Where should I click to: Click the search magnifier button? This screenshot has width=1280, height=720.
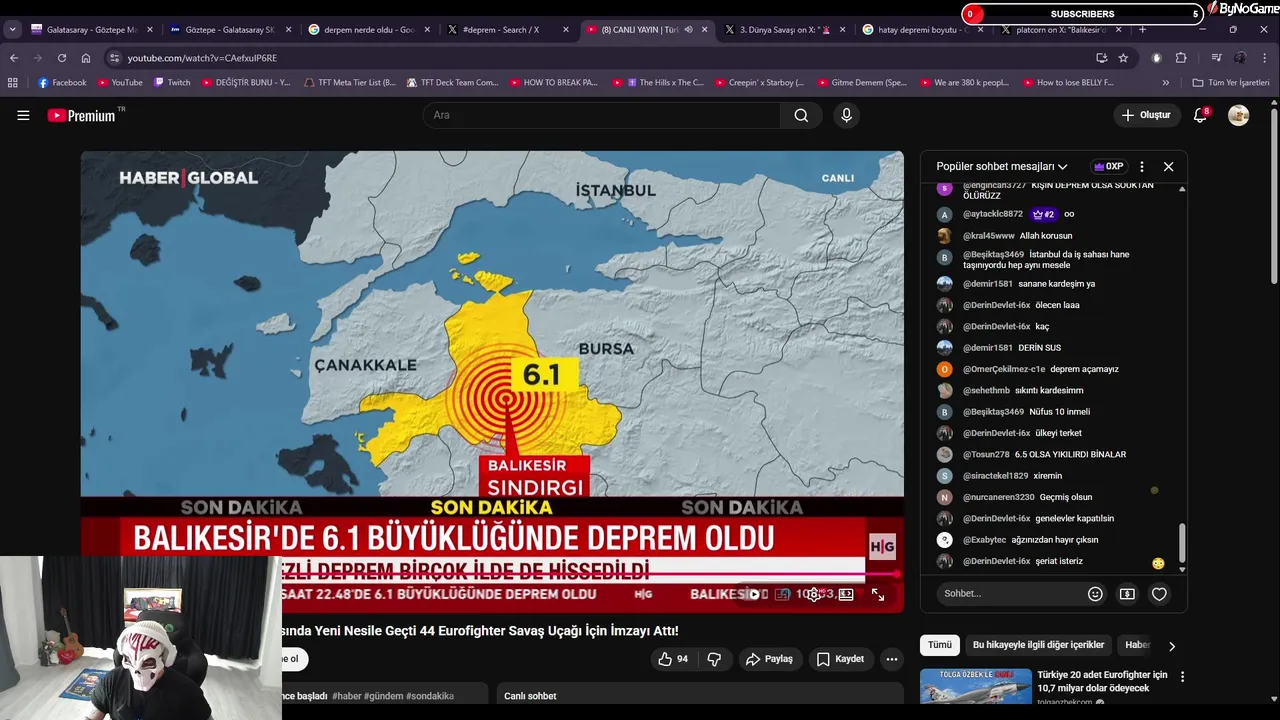pos(801,115)
